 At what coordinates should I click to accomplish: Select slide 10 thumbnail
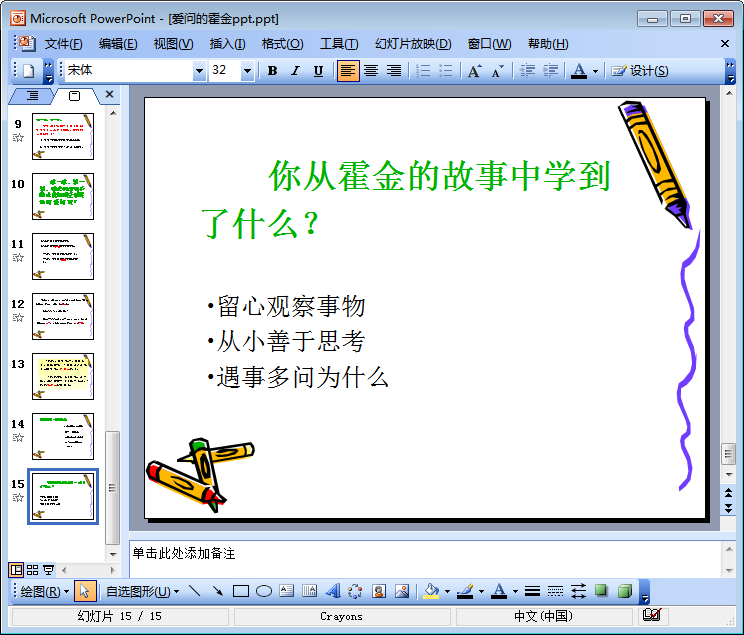[x=63, y=196]
